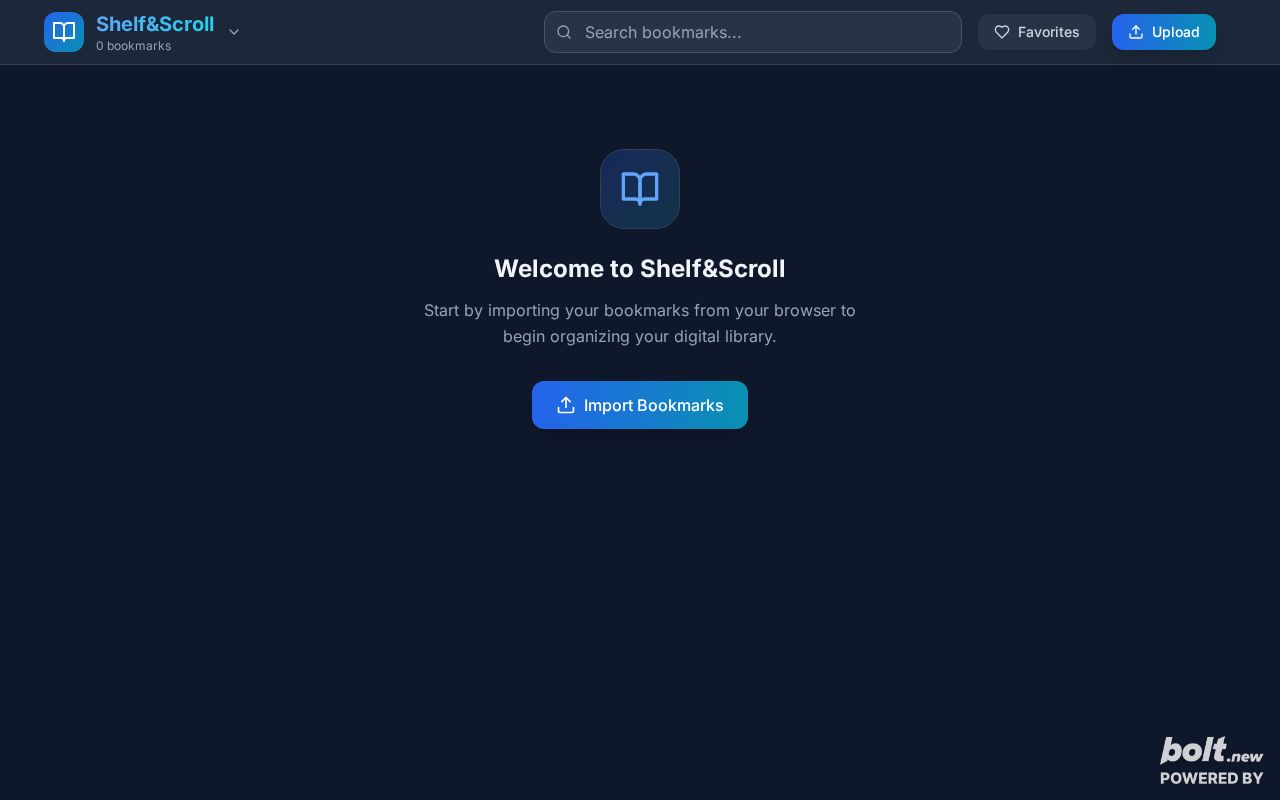Click the large open-book icon above welcome
Screen dimensions: 1280x800
pos(640,189)
